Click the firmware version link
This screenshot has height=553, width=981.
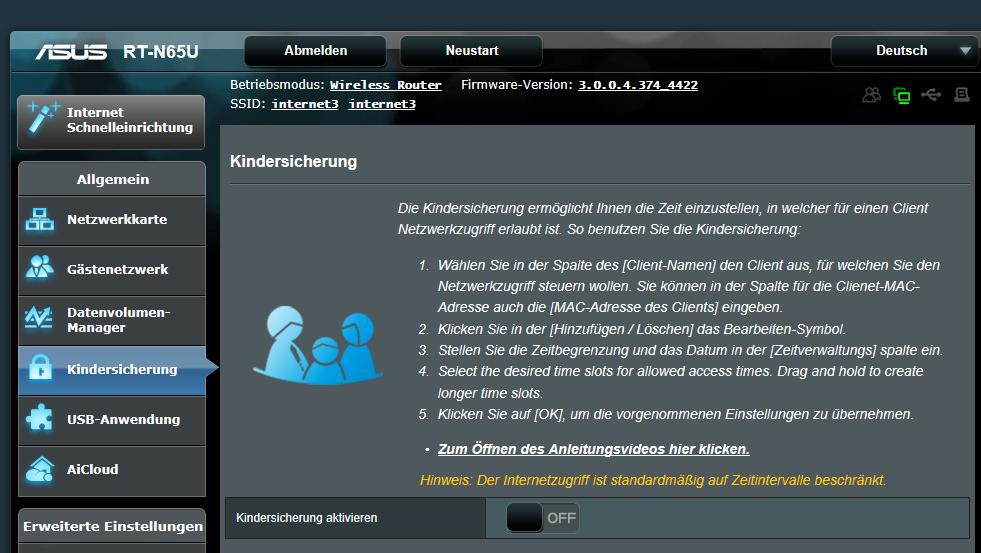click(637, 86)
